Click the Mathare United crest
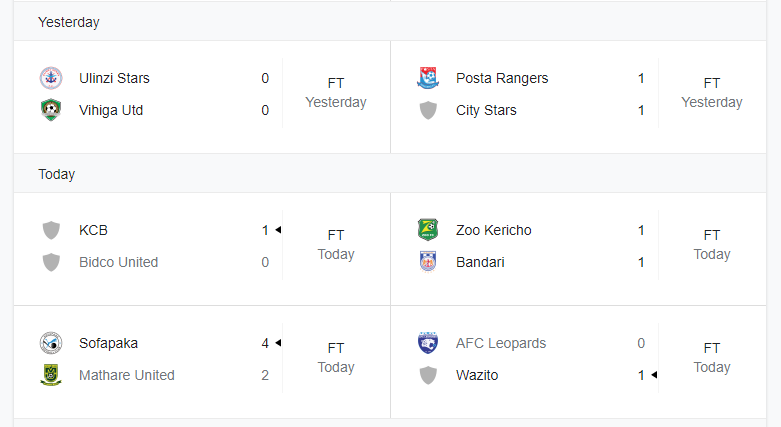 click(x=51, y=375)
